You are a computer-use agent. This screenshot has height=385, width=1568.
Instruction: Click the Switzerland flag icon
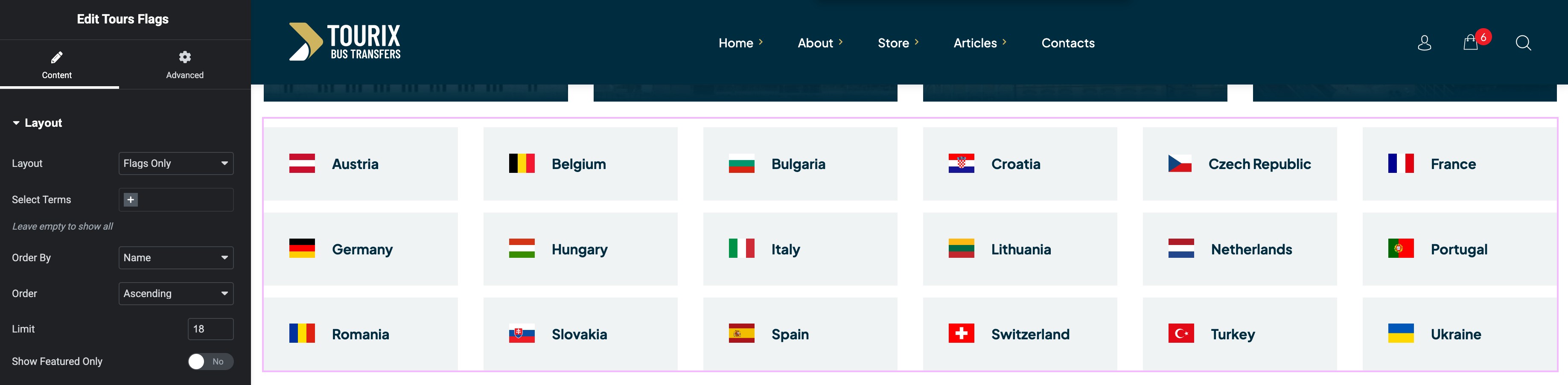[961, 334]
